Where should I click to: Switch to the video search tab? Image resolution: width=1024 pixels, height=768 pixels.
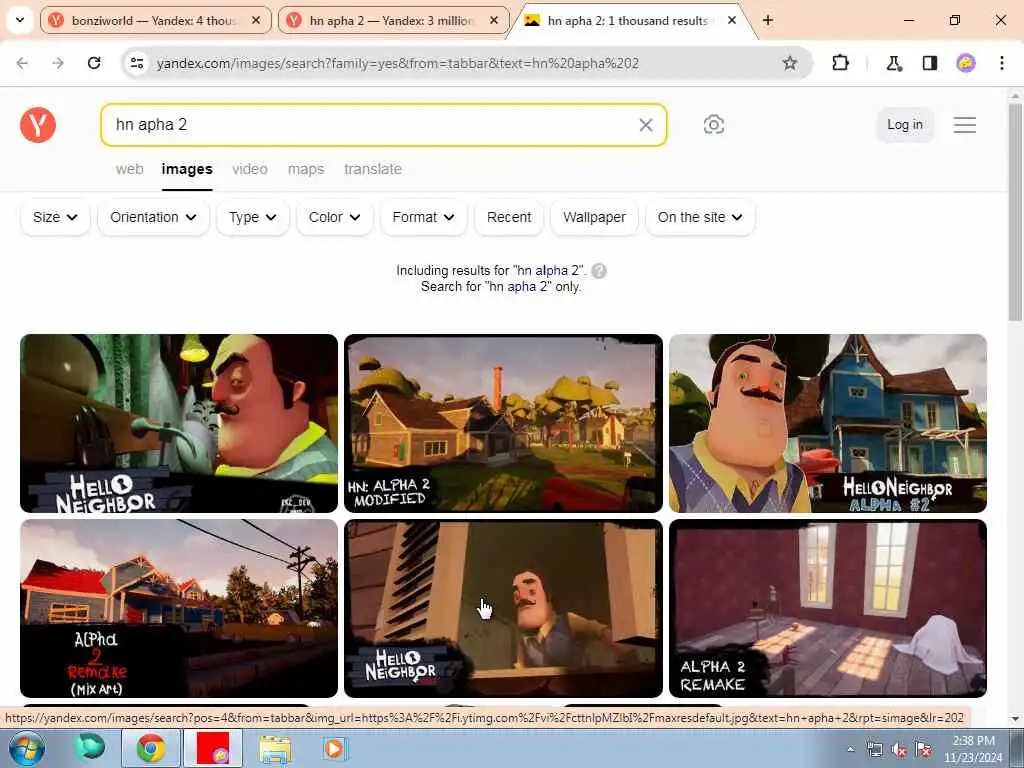[249, 169]
